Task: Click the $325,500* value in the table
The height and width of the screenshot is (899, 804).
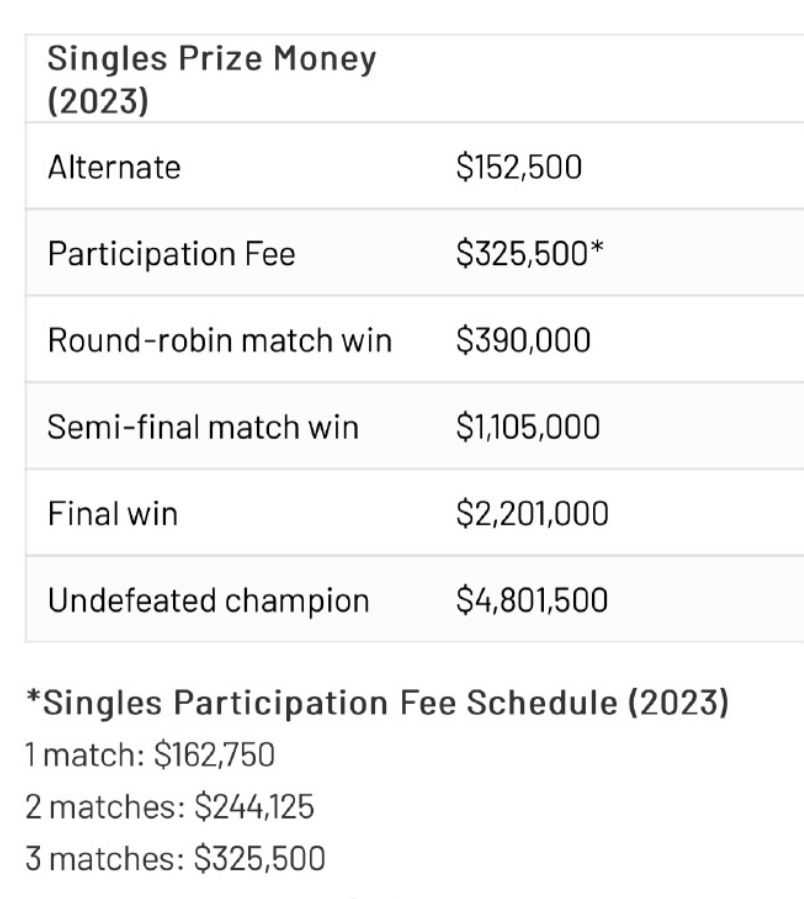Action: coord(528,254)
